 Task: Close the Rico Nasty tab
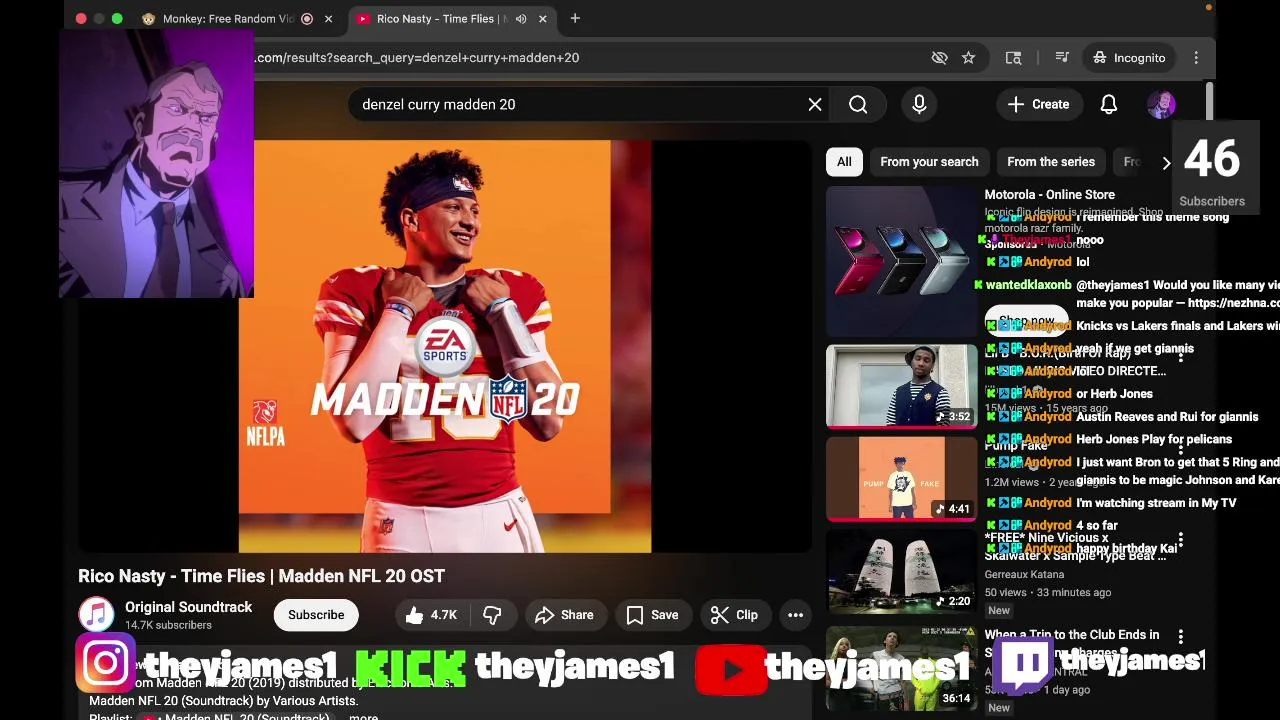click(x=542, y=18)
